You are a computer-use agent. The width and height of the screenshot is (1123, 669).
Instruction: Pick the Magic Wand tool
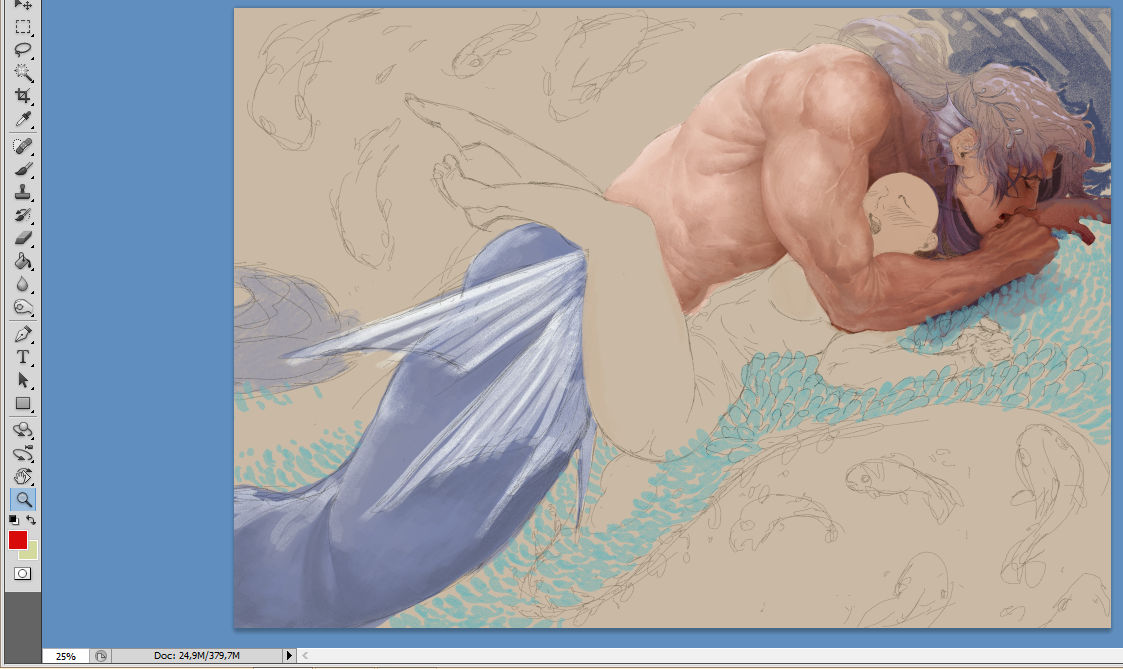[22, 73]
